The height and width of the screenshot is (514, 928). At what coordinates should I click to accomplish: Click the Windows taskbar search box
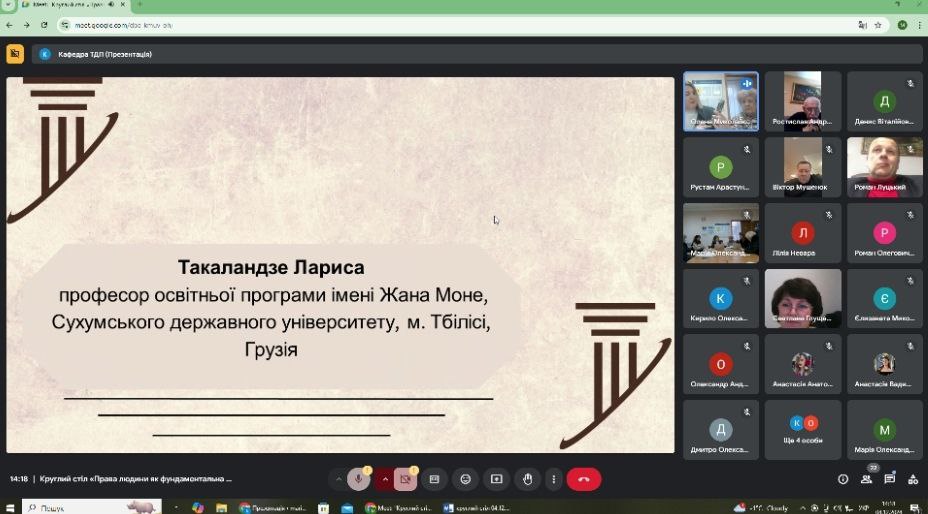point(80,507)
